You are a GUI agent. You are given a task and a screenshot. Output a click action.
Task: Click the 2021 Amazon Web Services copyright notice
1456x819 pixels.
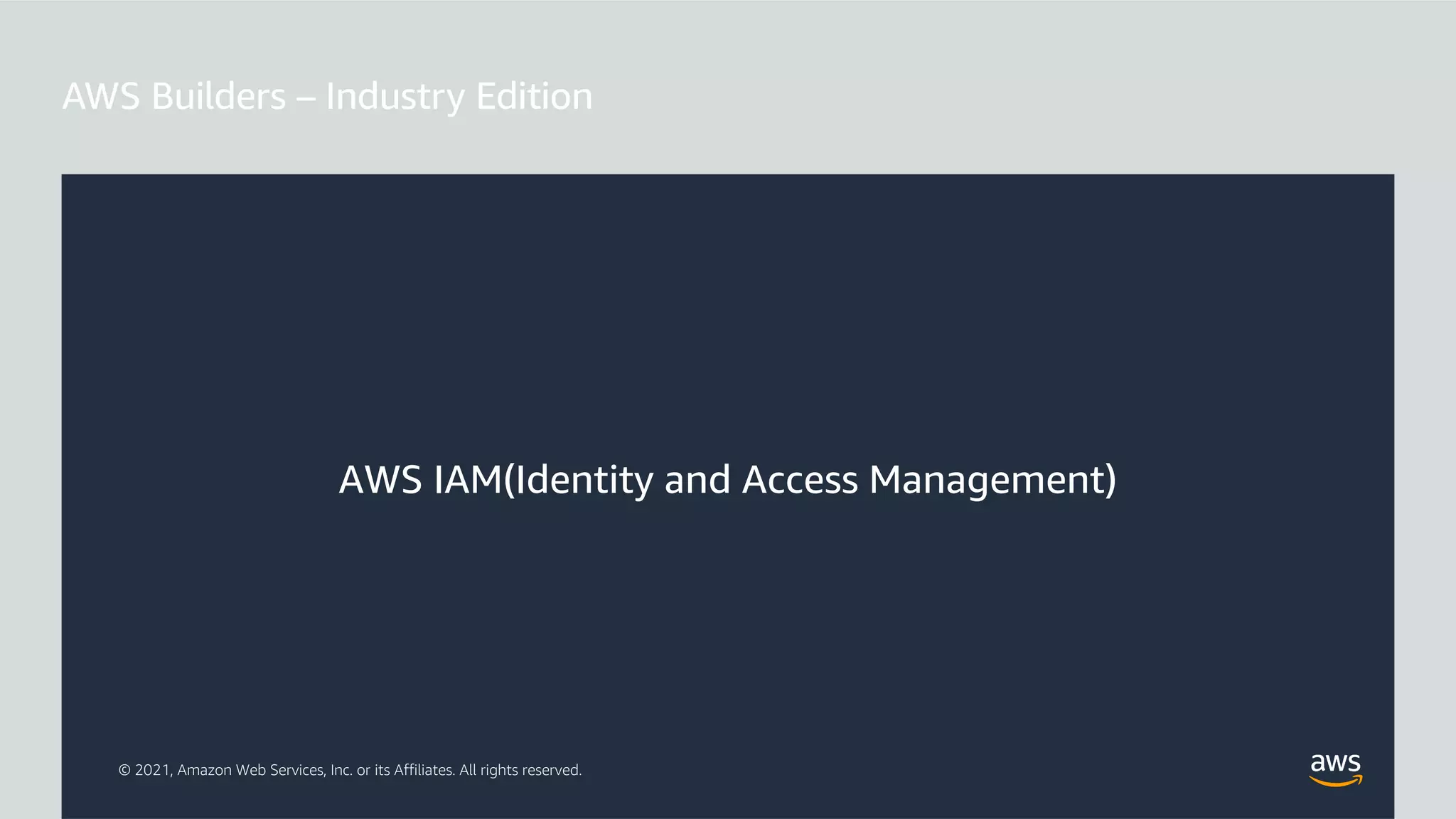click(x=350, y=770)
